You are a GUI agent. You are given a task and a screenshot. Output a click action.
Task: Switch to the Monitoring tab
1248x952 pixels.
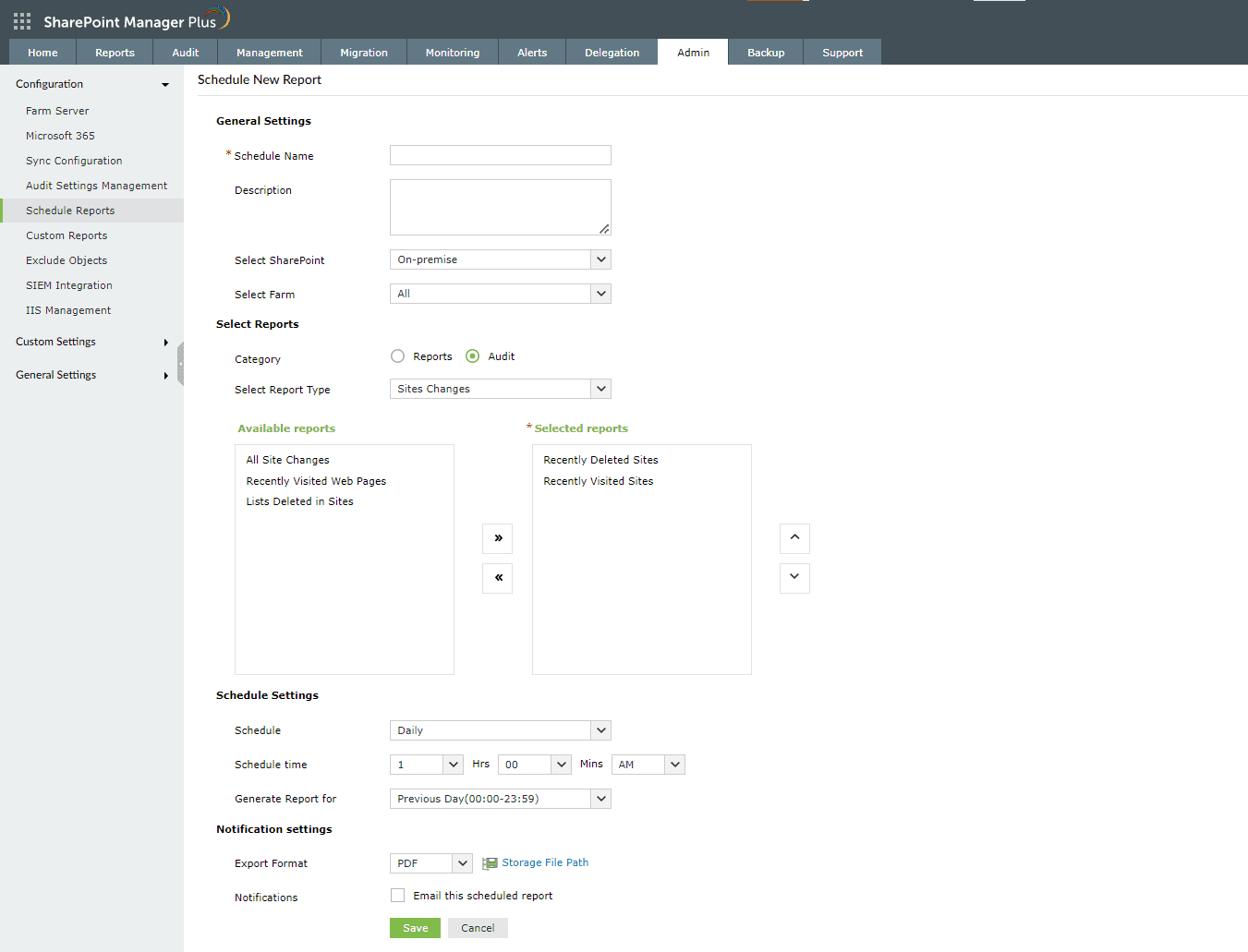coord(452,52)
